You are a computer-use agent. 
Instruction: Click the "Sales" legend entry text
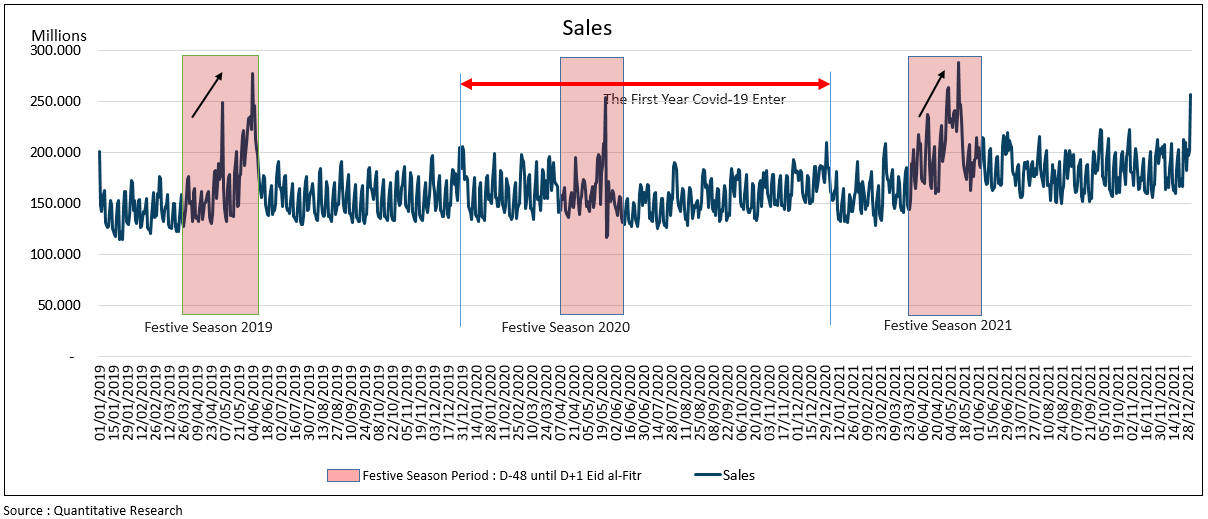pos(740,475)
